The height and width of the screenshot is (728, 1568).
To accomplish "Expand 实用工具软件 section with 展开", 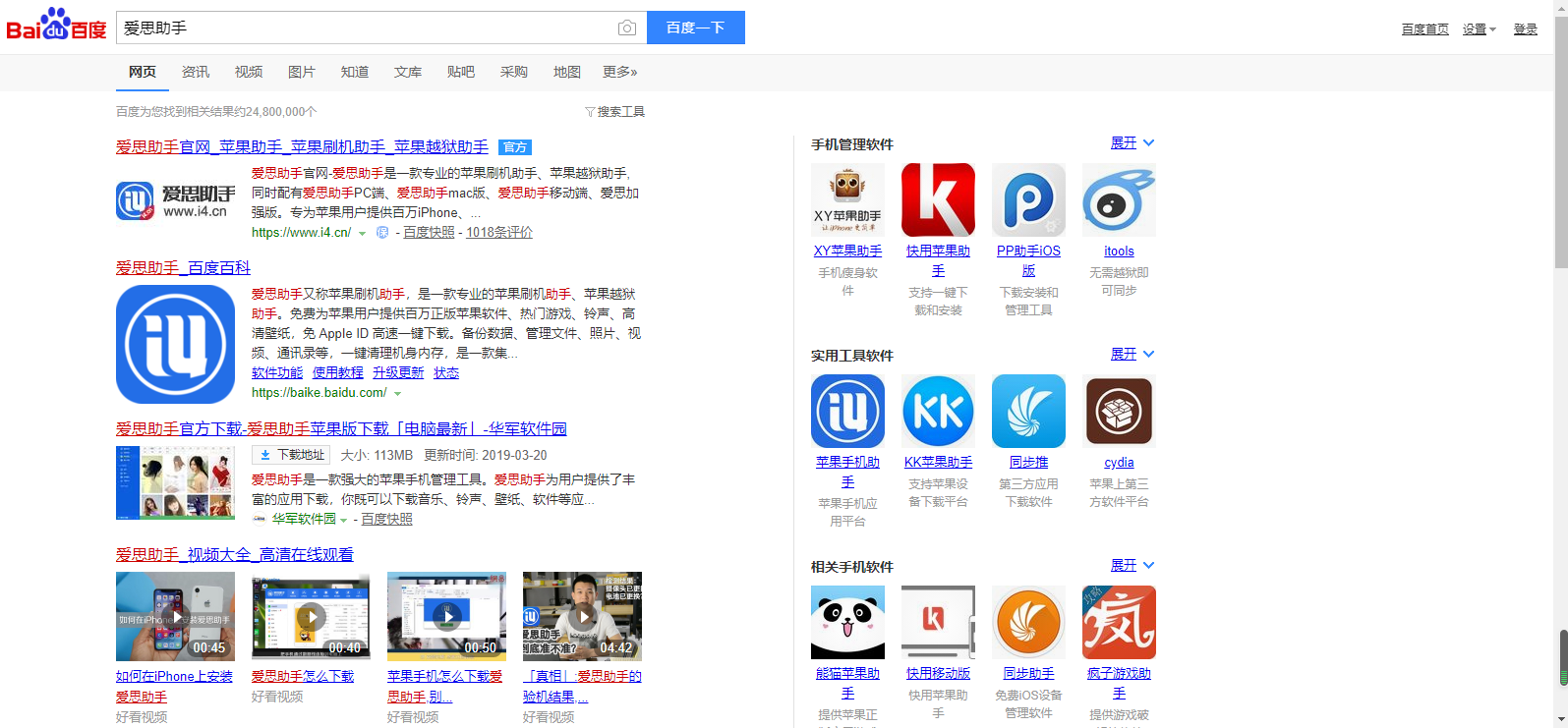I will pos(1132,355).
